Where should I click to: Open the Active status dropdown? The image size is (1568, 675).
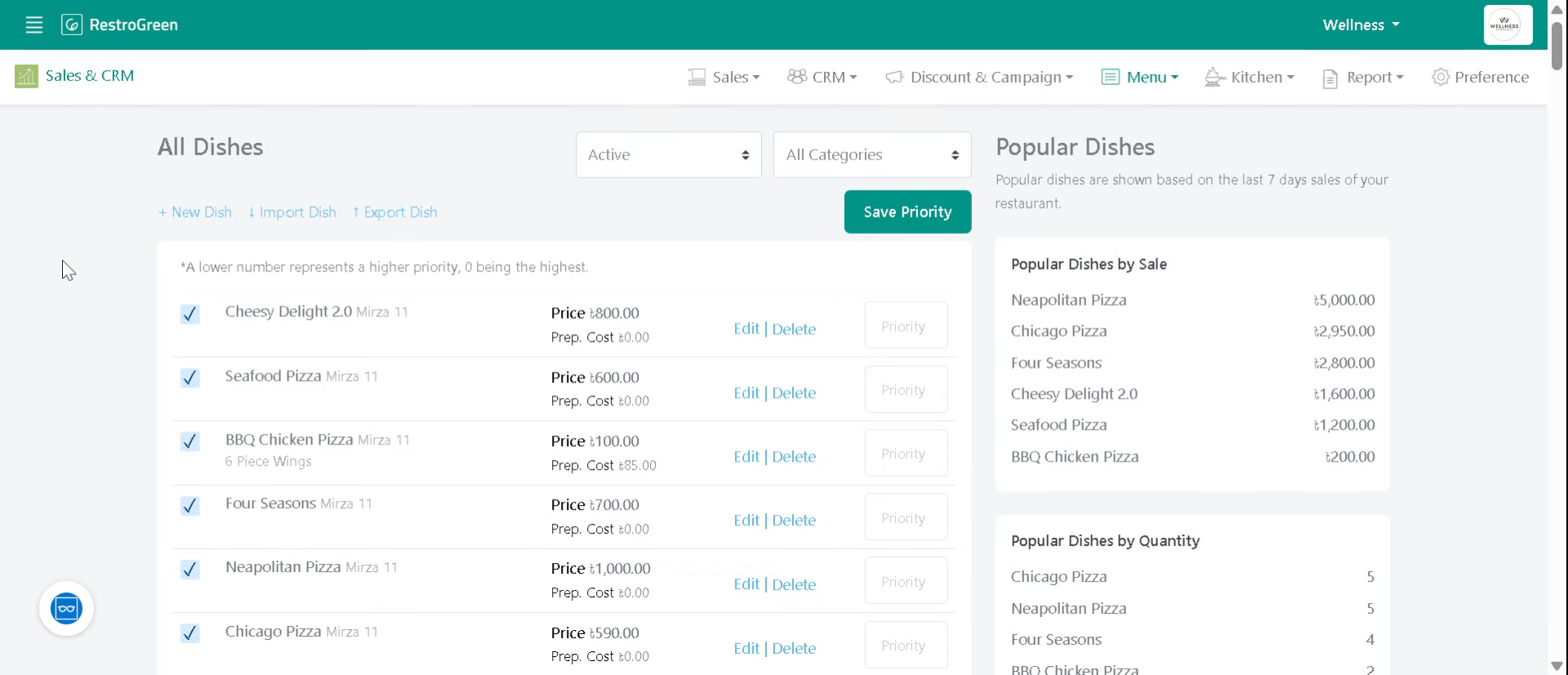click(x=668, y=154)
